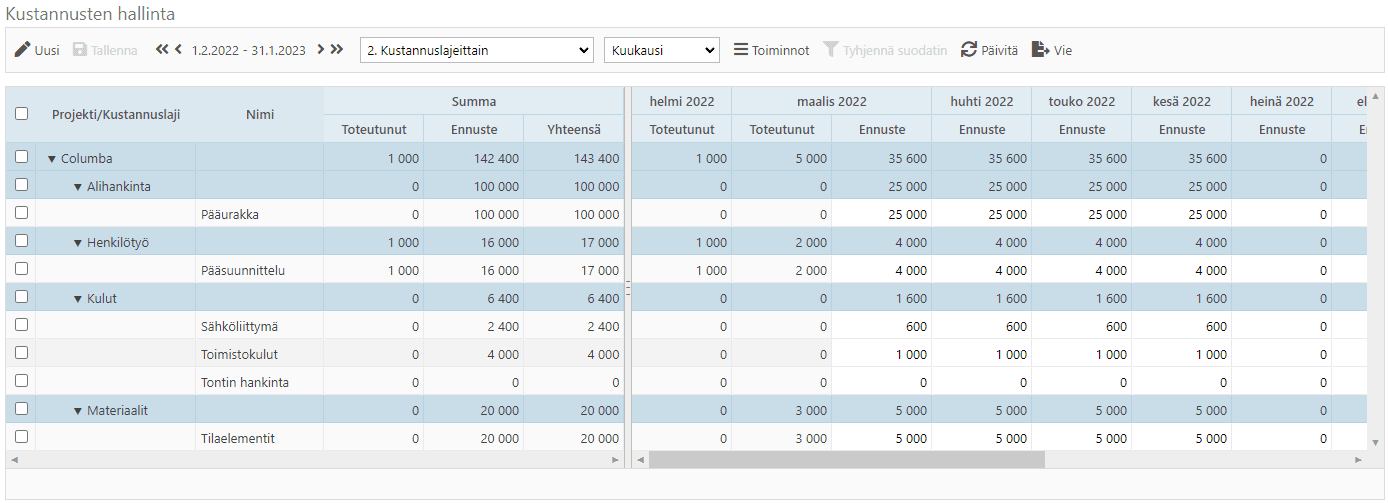Image resolution: width=1388 pixels, height=503 pixels.
Task: Click the Nimi column header
Action: [259, 114]
